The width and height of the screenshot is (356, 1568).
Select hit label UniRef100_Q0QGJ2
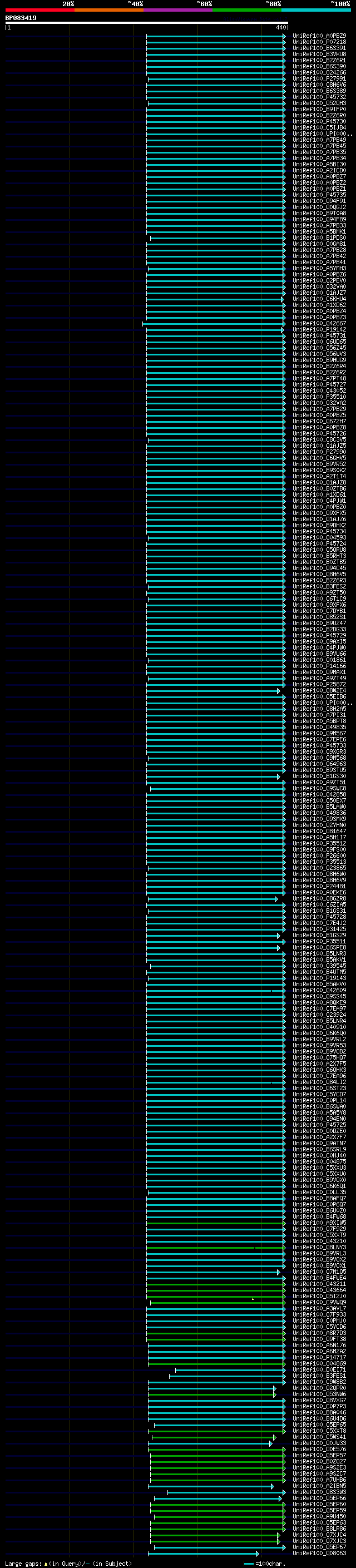[x=319, y=207]
